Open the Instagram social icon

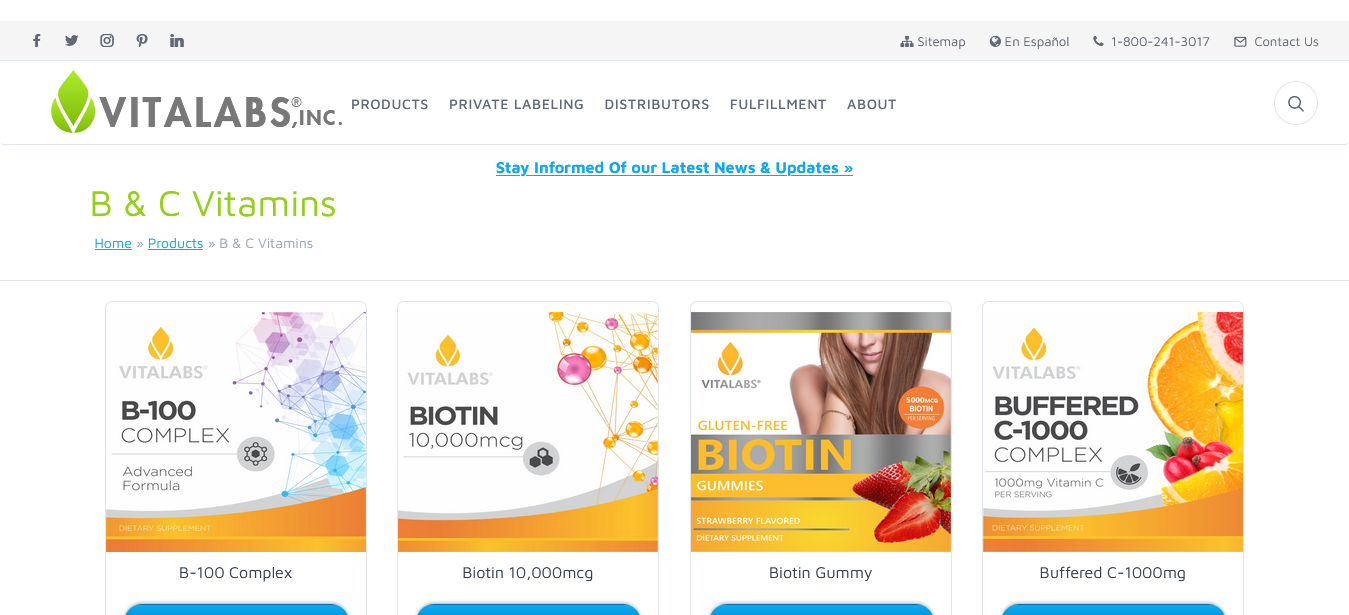pyautogui.click(x=107, y=41)
